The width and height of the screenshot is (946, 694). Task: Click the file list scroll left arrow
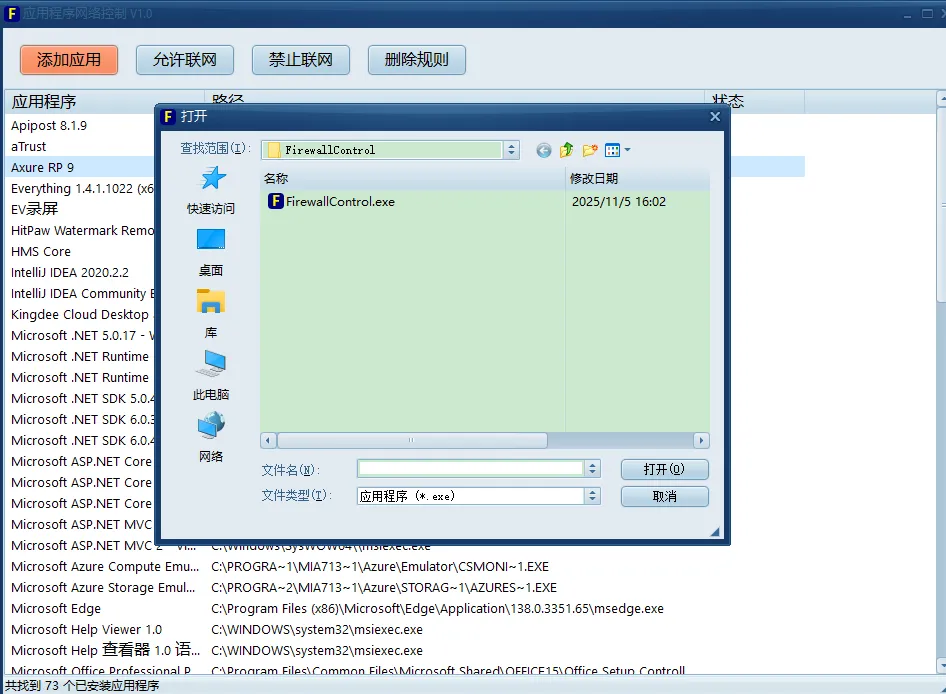coord(268,441)
